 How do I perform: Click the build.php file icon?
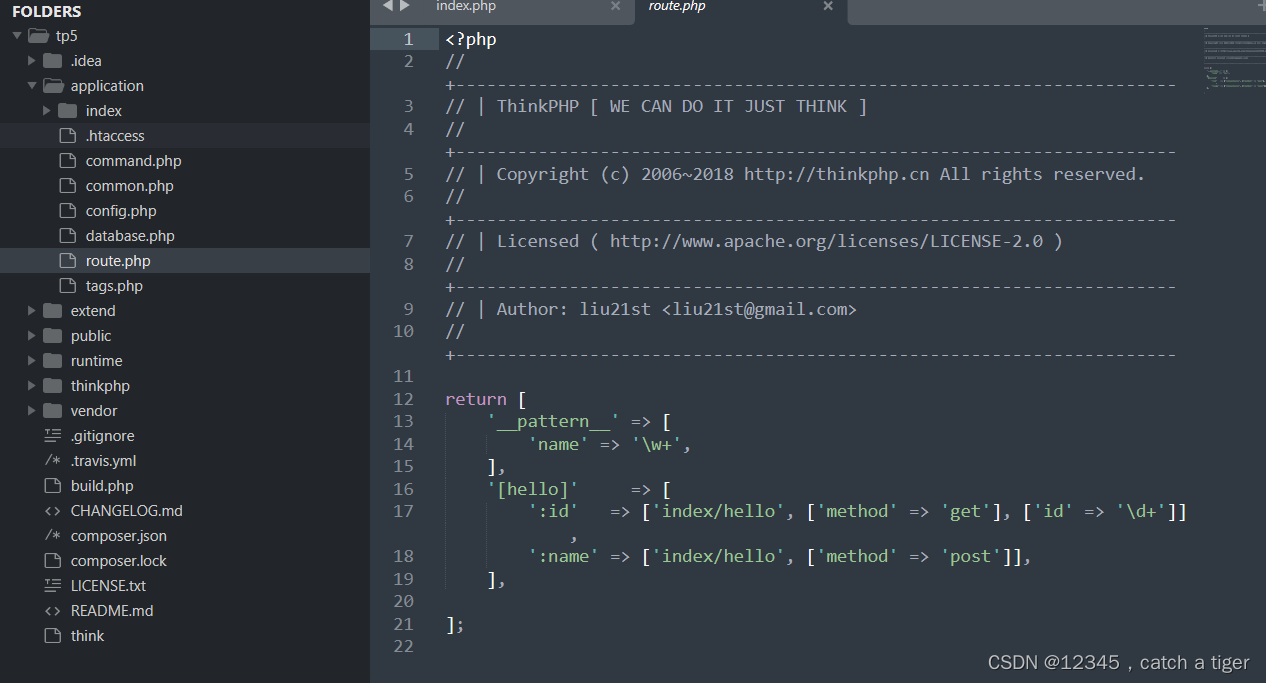[x=52, y=486]
